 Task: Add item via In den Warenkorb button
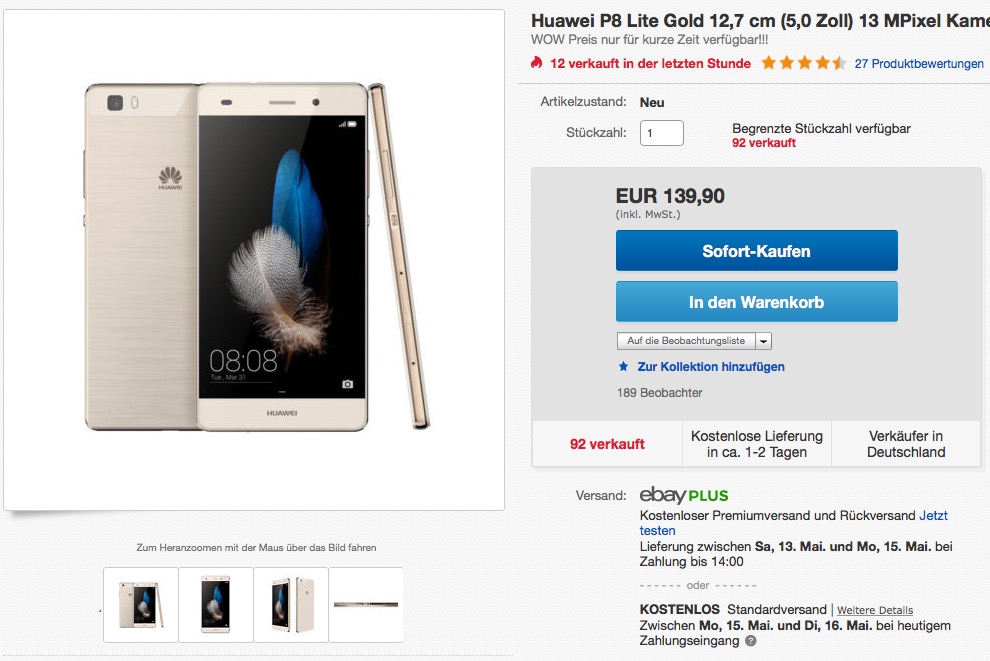pyautogui.click(x=756, y=302)
